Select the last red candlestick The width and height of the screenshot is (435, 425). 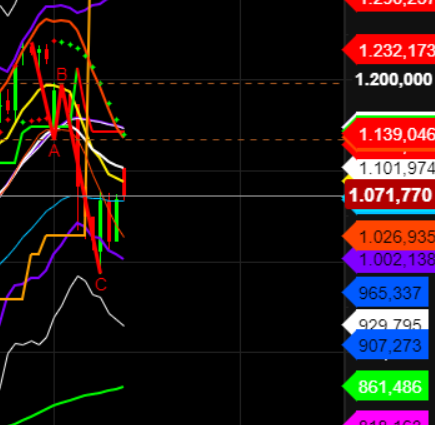124,182
